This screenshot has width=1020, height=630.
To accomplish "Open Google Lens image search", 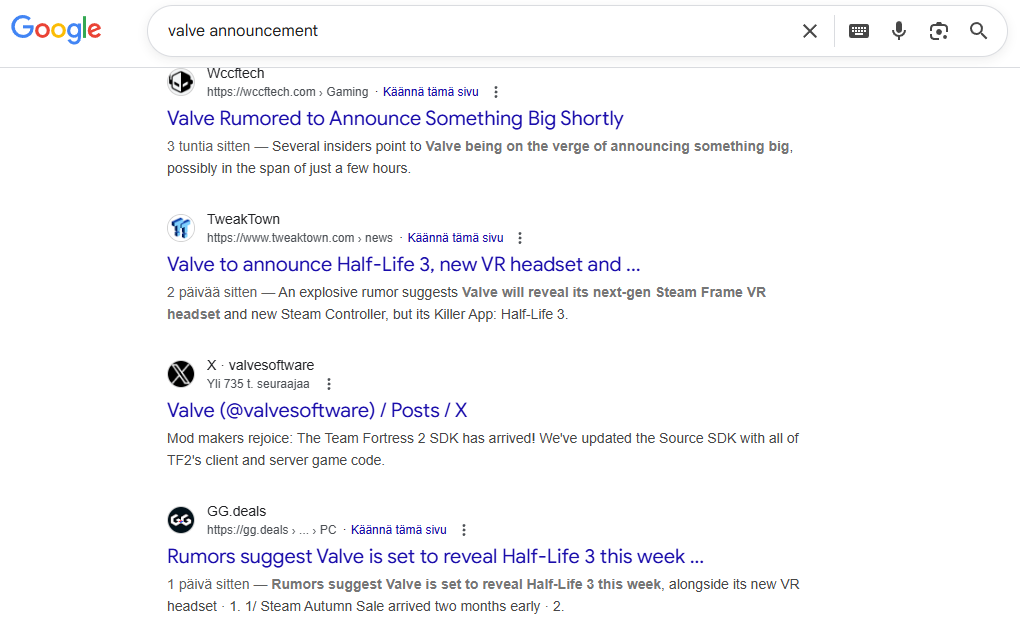I will click(938, 31).
